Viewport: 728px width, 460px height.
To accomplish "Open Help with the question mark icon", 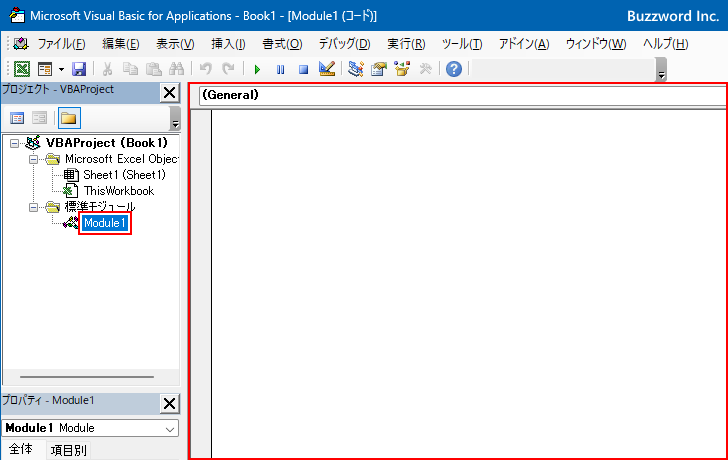I will 454,69.
